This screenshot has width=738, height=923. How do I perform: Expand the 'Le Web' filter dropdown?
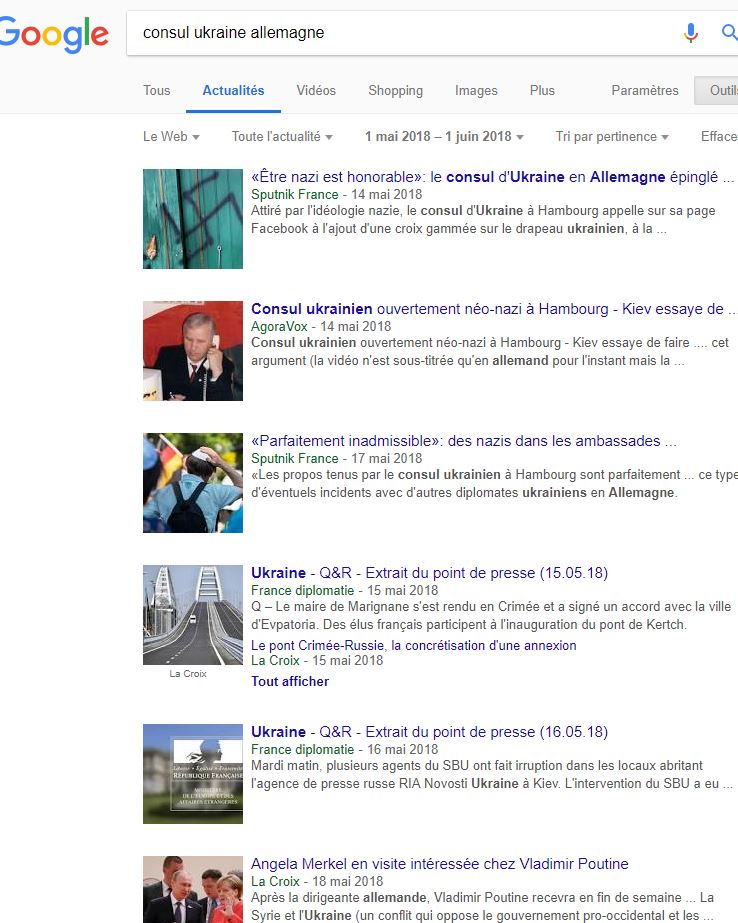coord(171,137)
